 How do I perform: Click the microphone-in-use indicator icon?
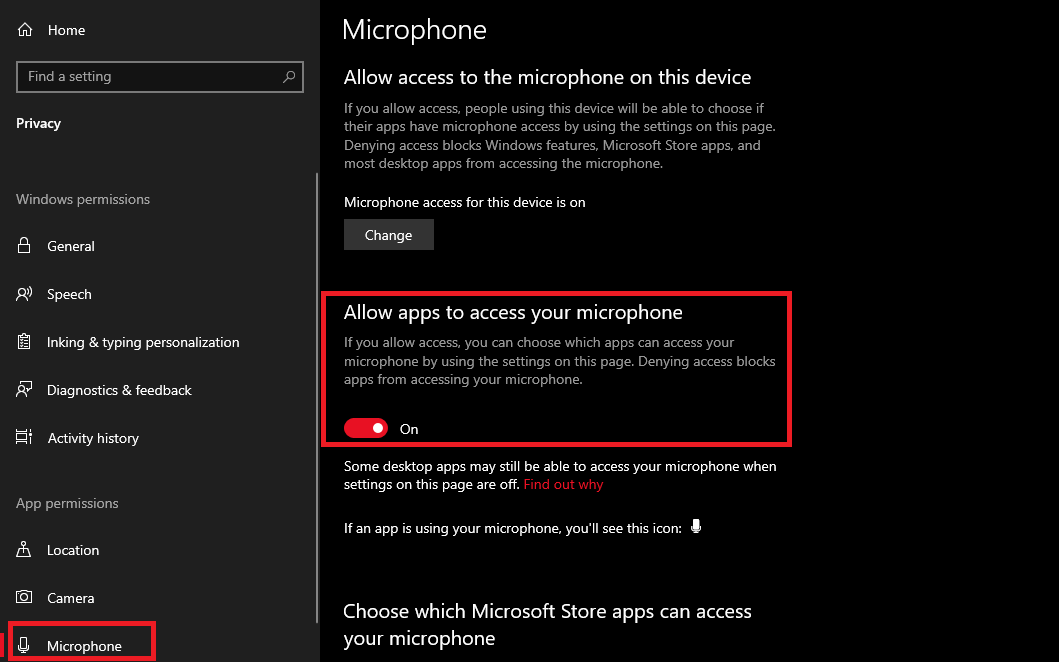[695, 525]
